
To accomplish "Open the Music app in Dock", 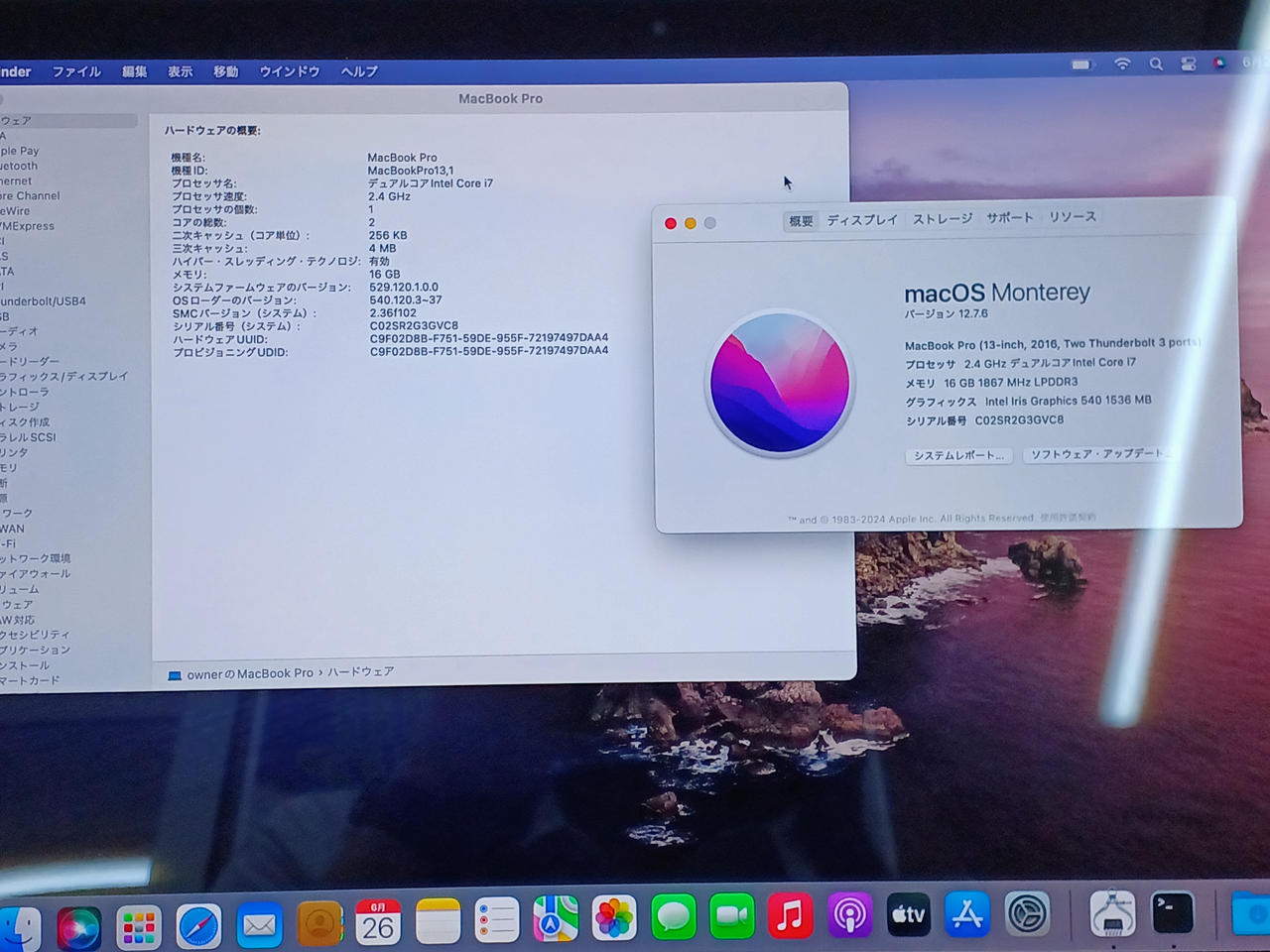I will [791, 916].
